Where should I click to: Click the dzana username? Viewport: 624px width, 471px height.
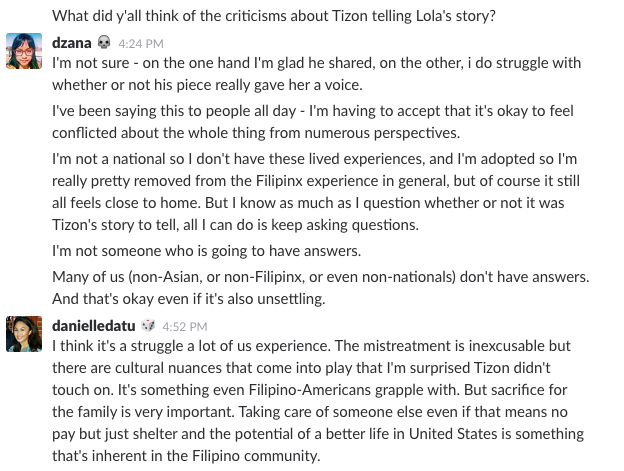[x=72, y=43]
